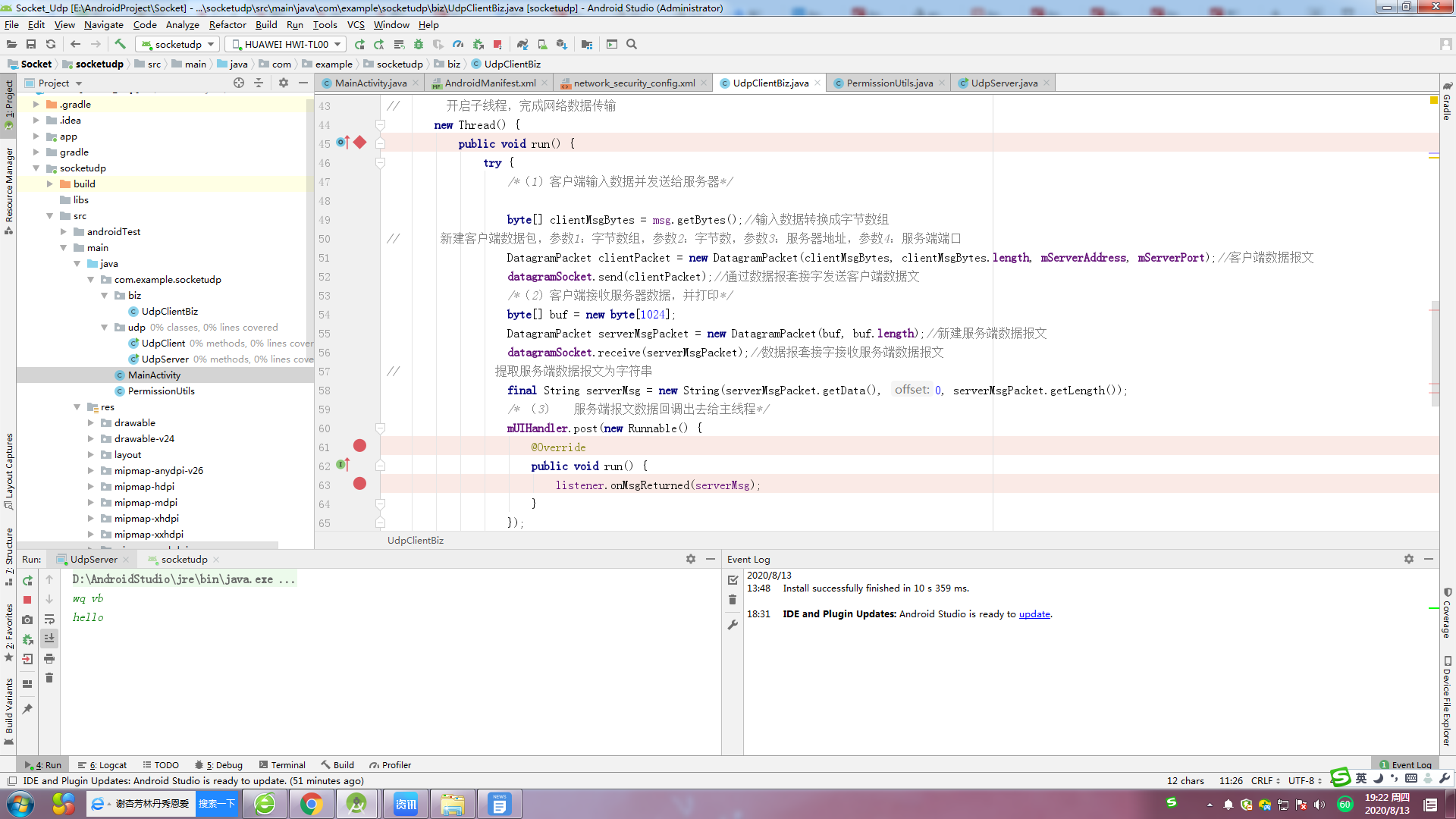Attach debugger to Android process icon
This screenshot has height=819, width=1456.
478,45
